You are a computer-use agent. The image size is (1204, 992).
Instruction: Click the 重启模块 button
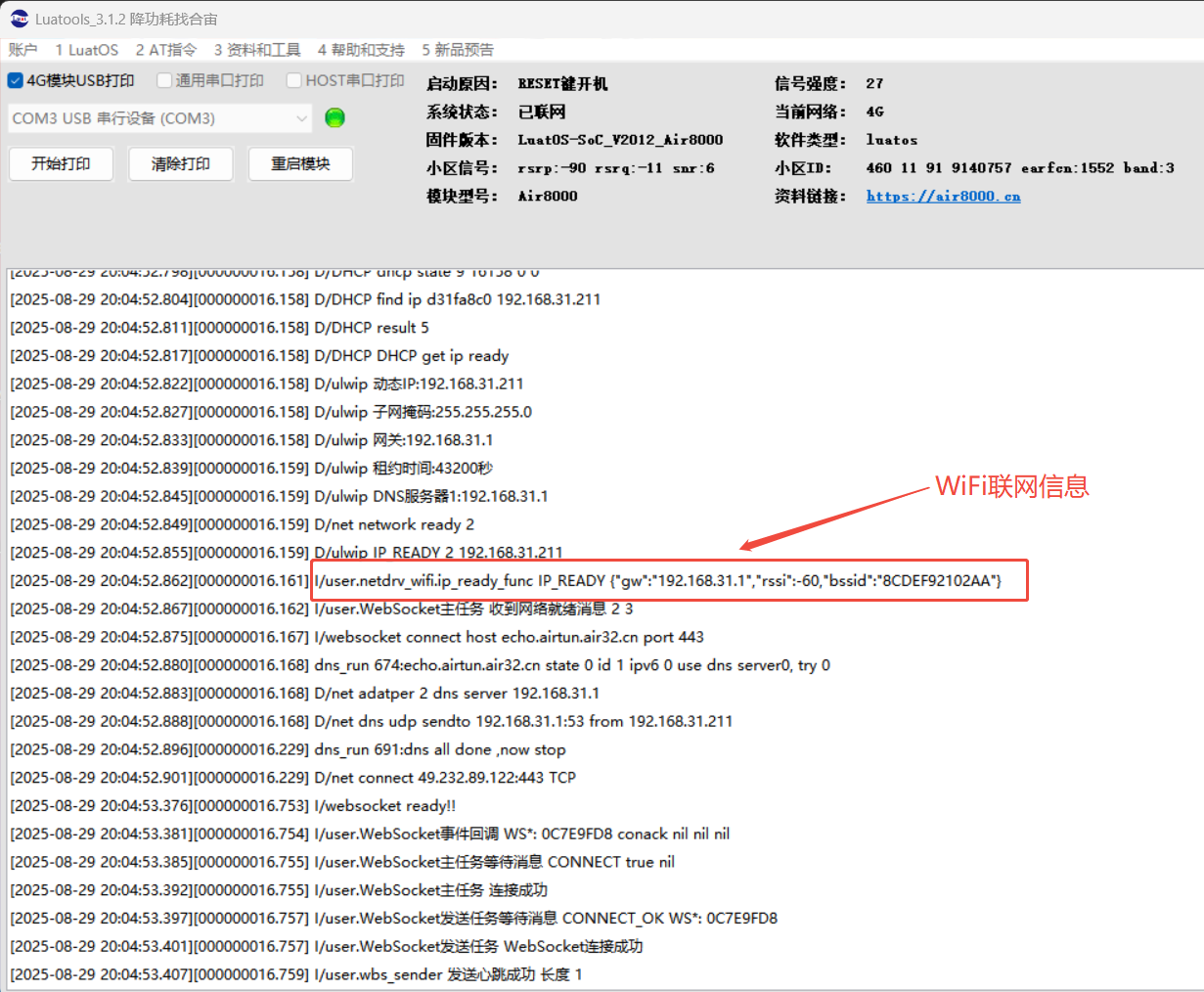tap(300, 164)
